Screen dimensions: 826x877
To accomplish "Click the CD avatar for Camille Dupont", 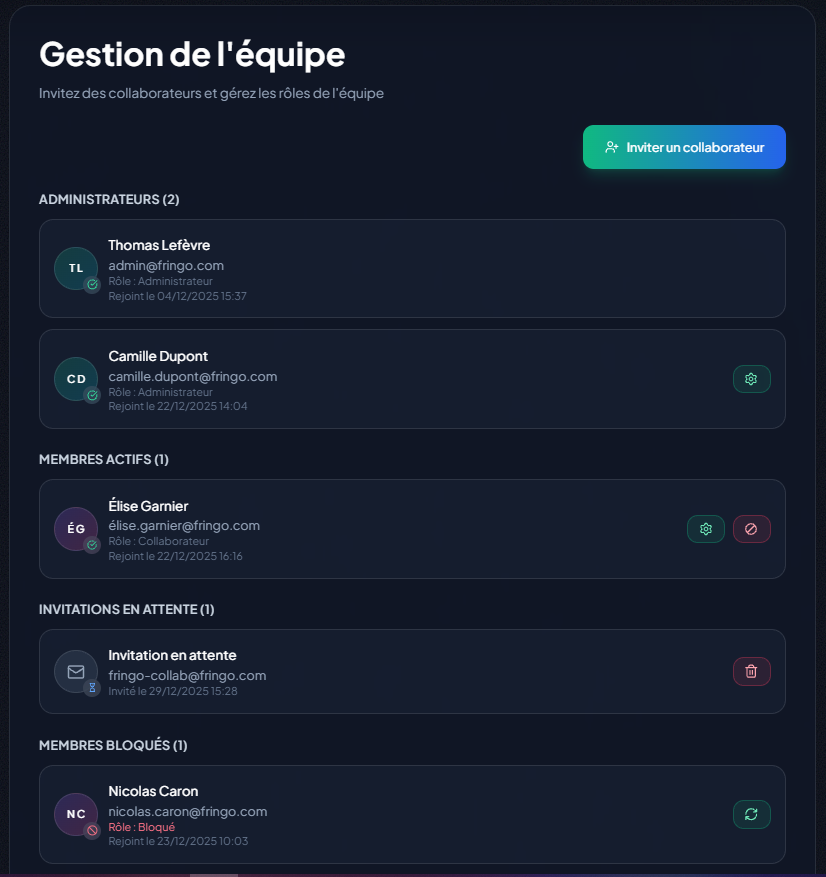I will coord(76,379).
